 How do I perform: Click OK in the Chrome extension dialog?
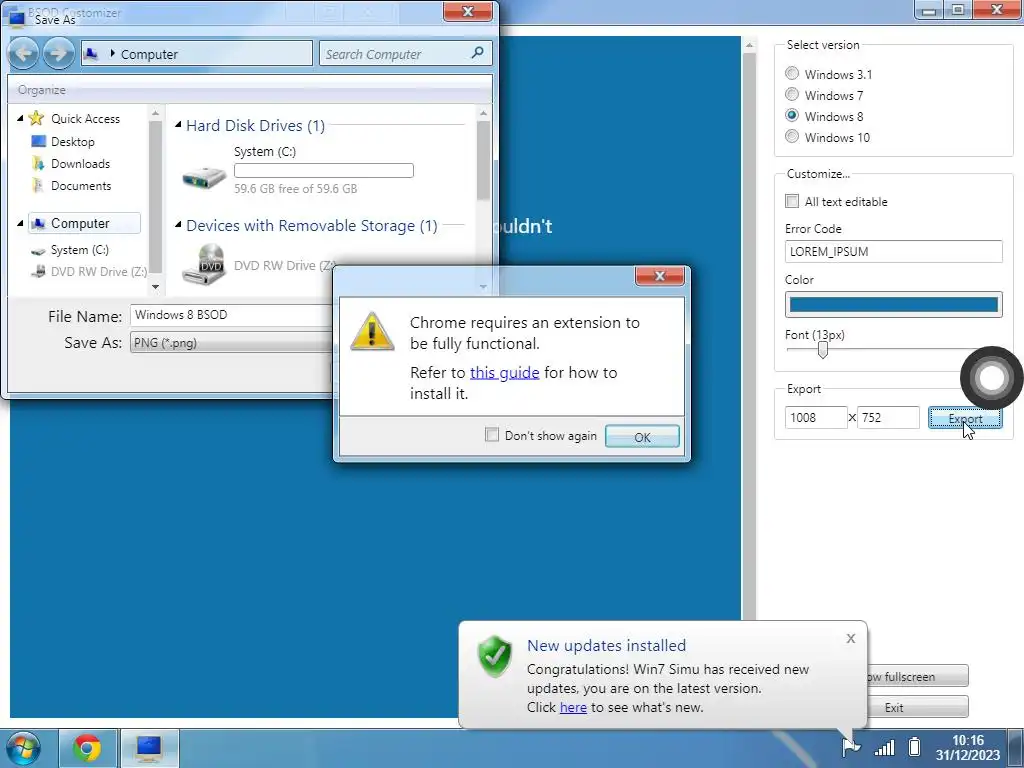click(x=642, y=437)
